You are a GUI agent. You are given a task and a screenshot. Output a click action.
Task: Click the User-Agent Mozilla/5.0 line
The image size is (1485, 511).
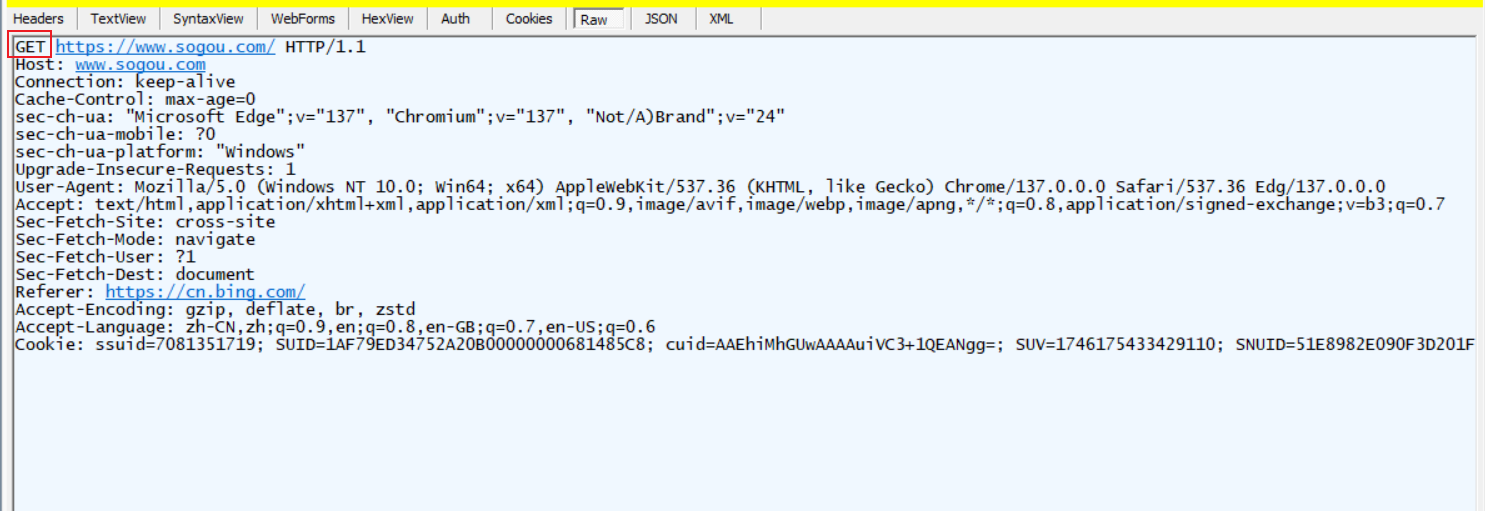click(700, 187)
